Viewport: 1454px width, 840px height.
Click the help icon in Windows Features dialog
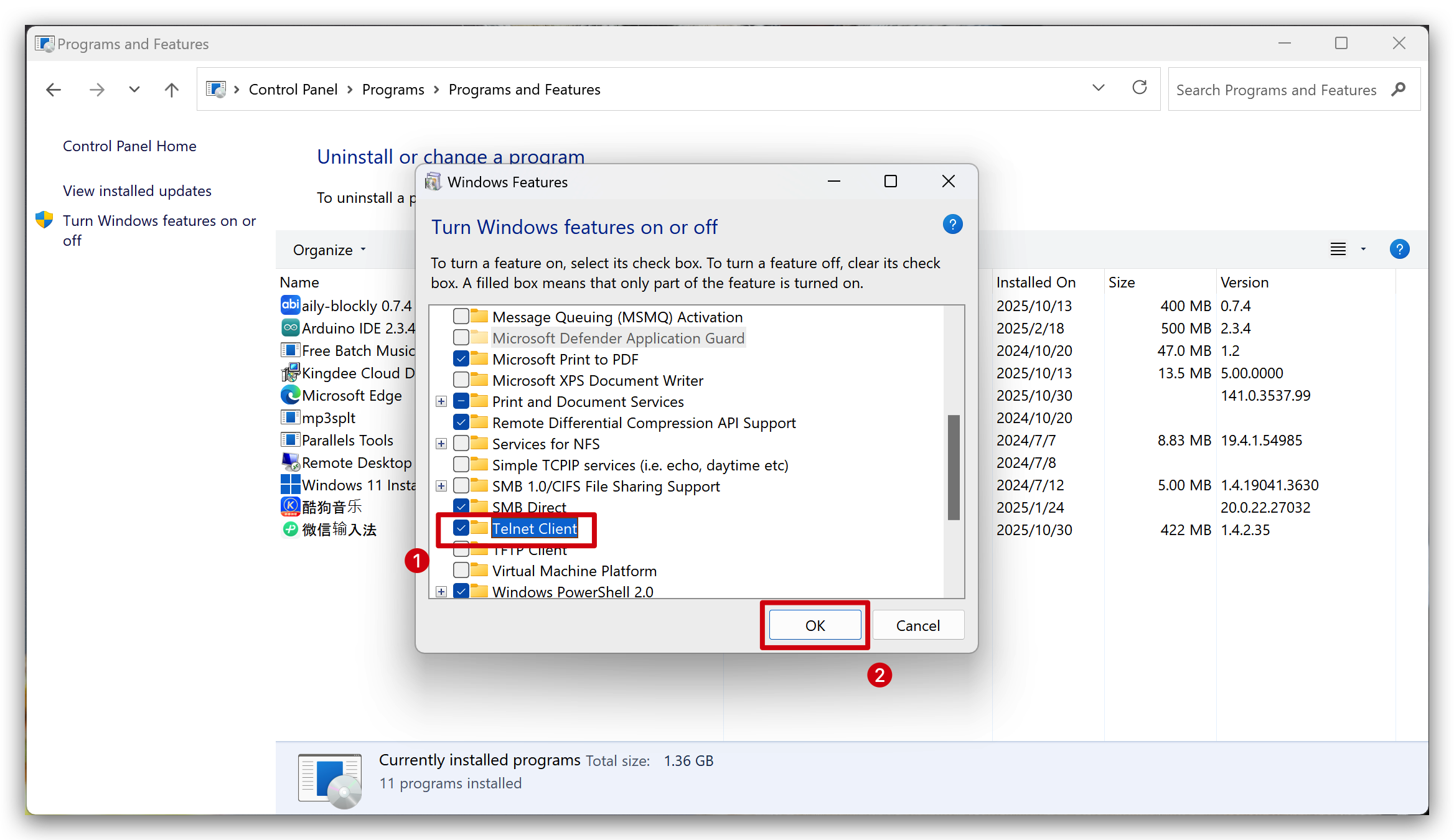[952, 225]
